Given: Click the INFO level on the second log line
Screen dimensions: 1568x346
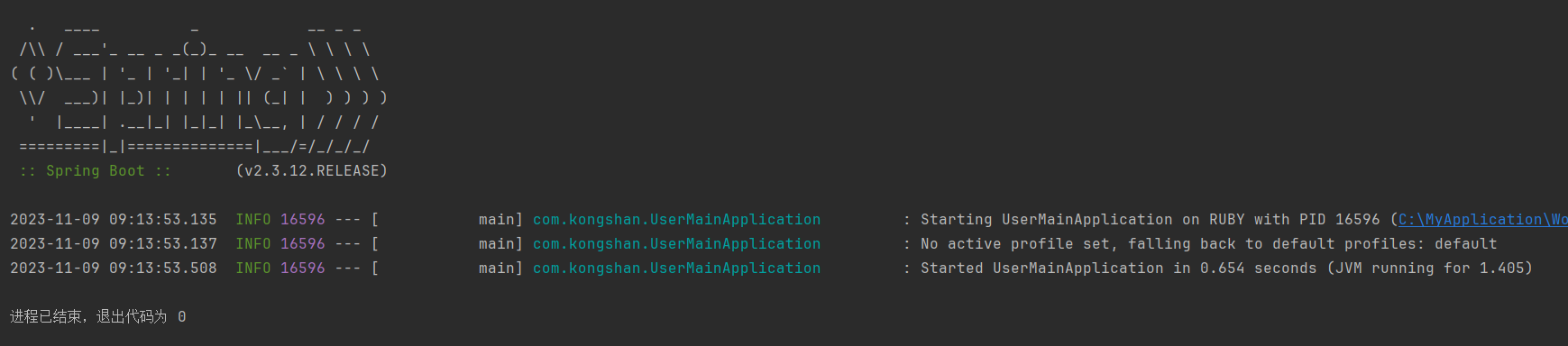Looking at the screenshot, I should pos(253,244).
